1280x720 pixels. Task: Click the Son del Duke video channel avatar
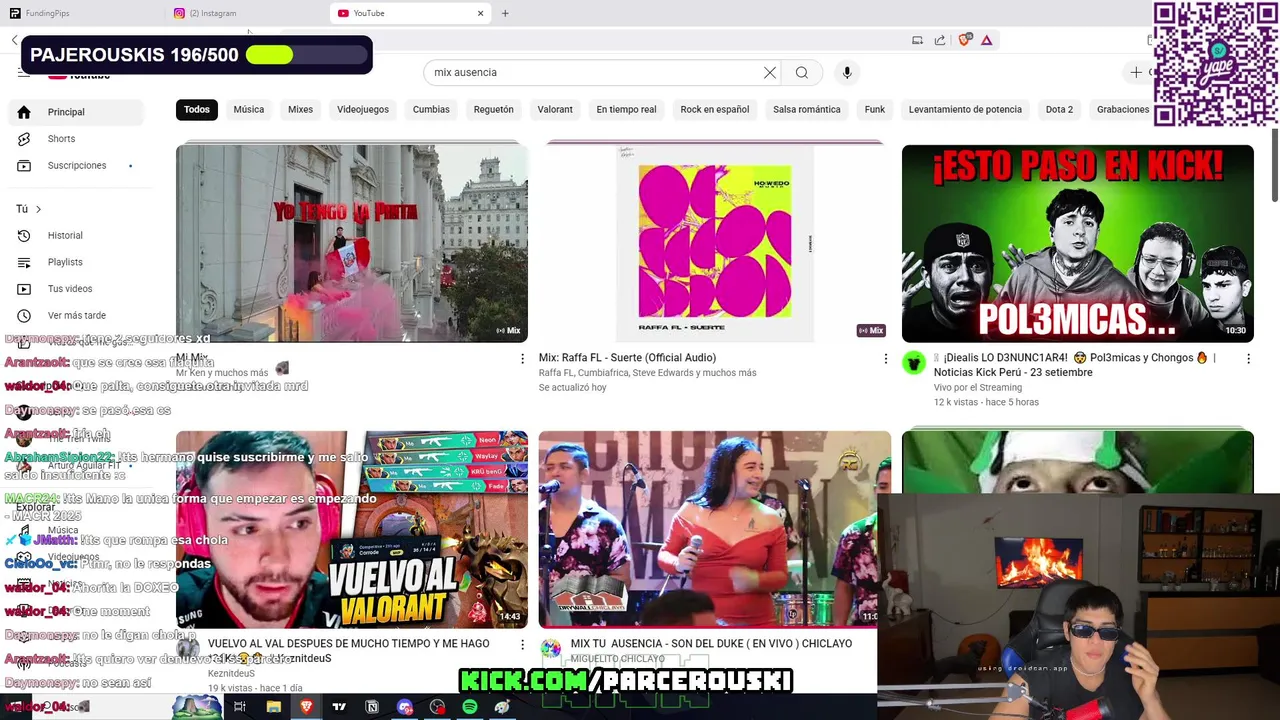[x=551, y=649]
